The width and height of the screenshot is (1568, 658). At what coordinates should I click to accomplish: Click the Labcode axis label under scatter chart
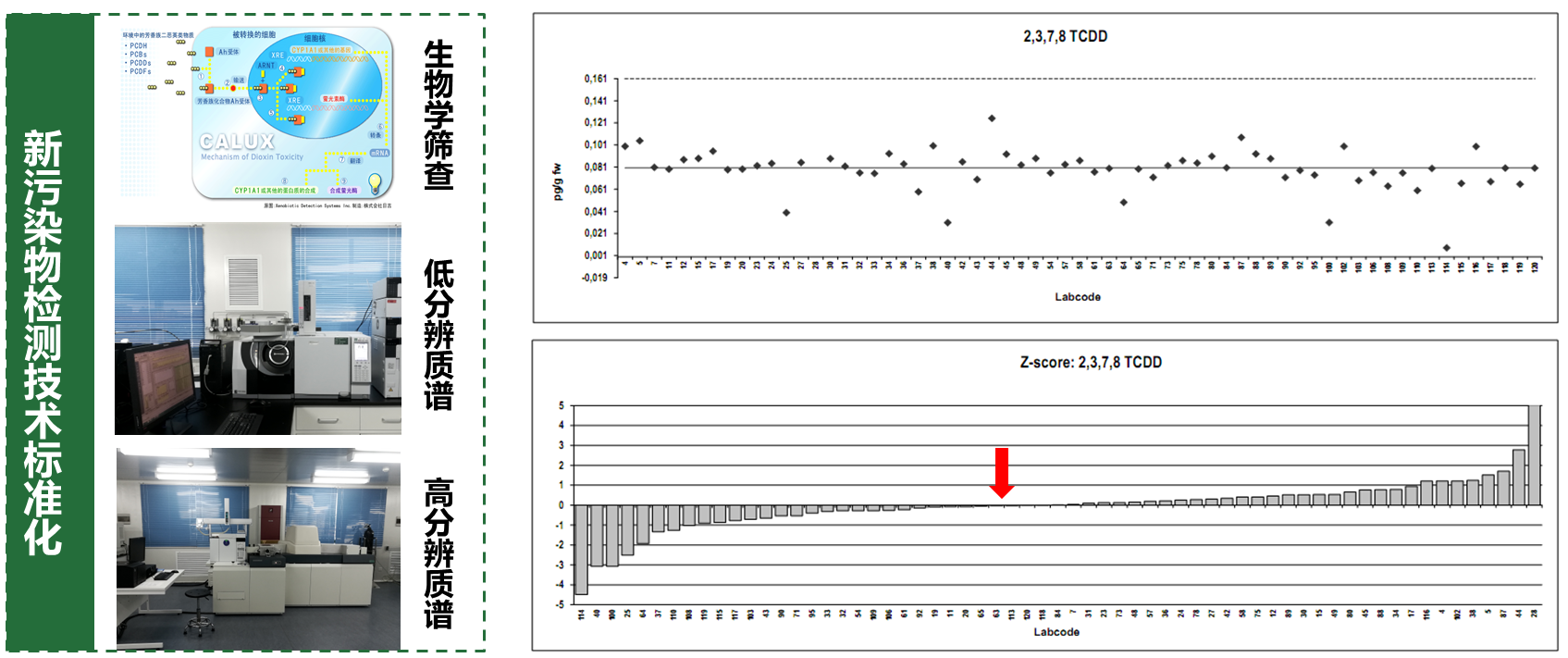[x=1078, y=297]
